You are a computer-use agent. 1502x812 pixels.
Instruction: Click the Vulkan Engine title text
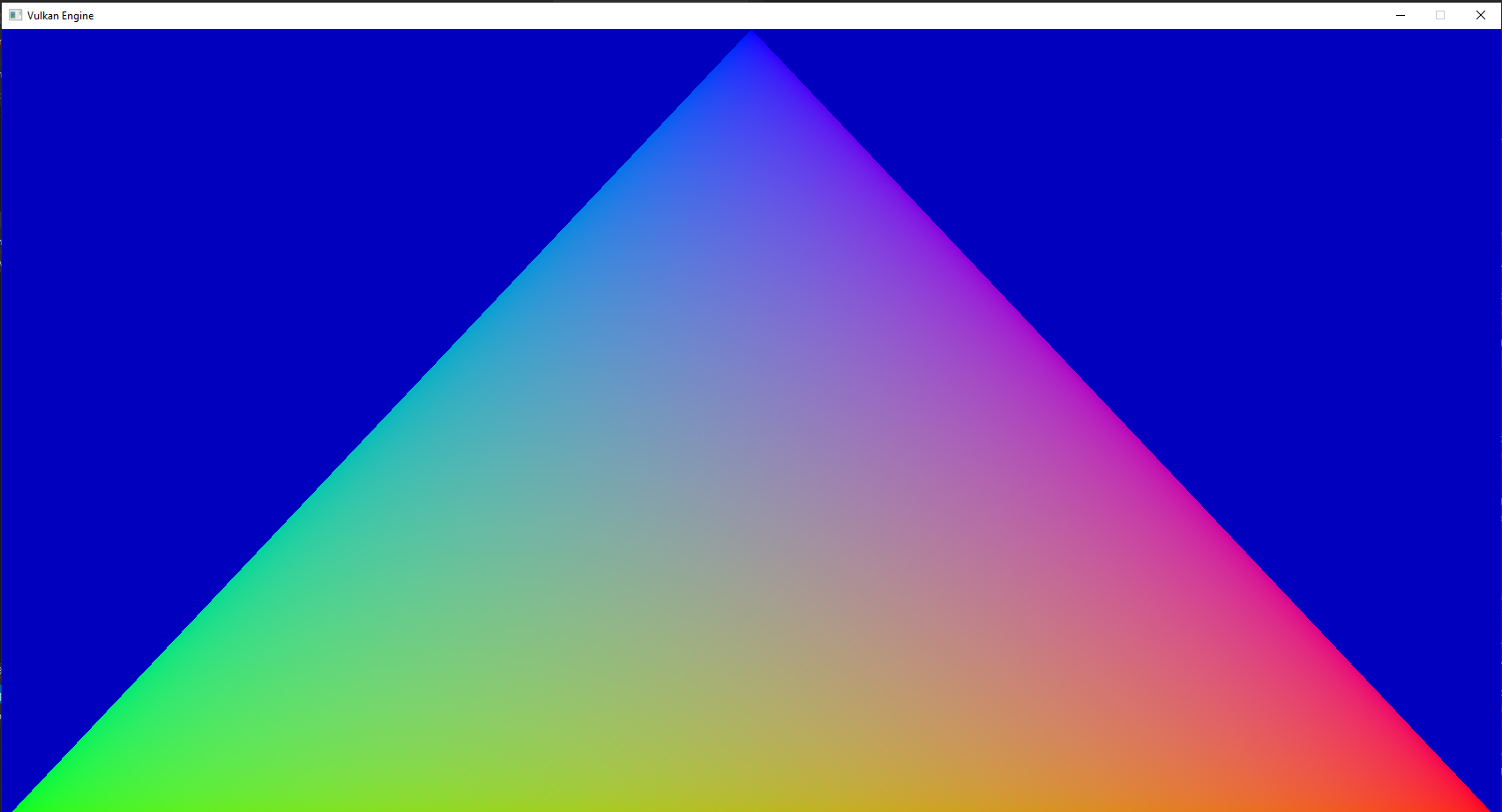point(60,15)
